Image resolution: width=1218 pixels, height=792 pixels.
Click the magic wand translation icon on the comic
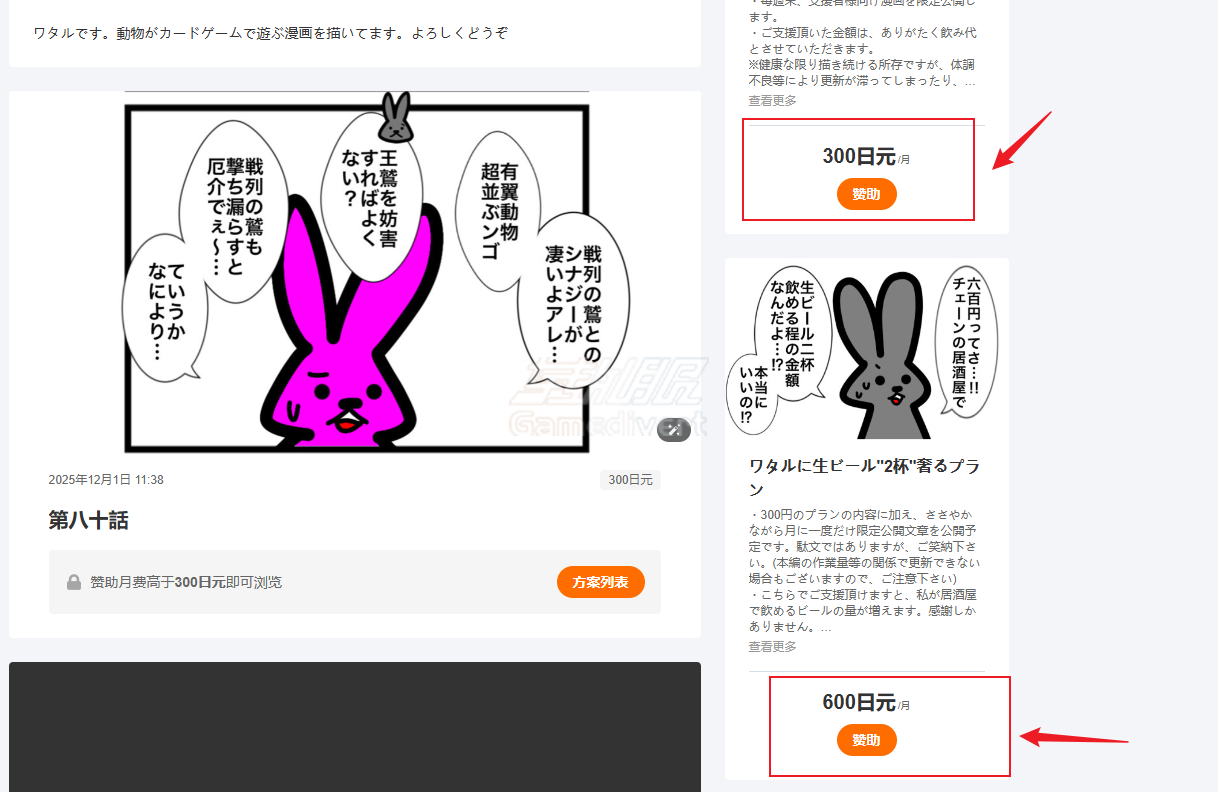tap(674, 430)
